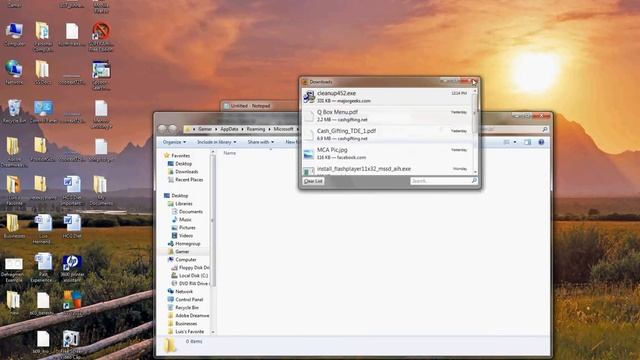Open Q Box Menu.pdf in Downloads list
Image resolution: width=640 pixels, height=360 pixels.
pos(387,116)
